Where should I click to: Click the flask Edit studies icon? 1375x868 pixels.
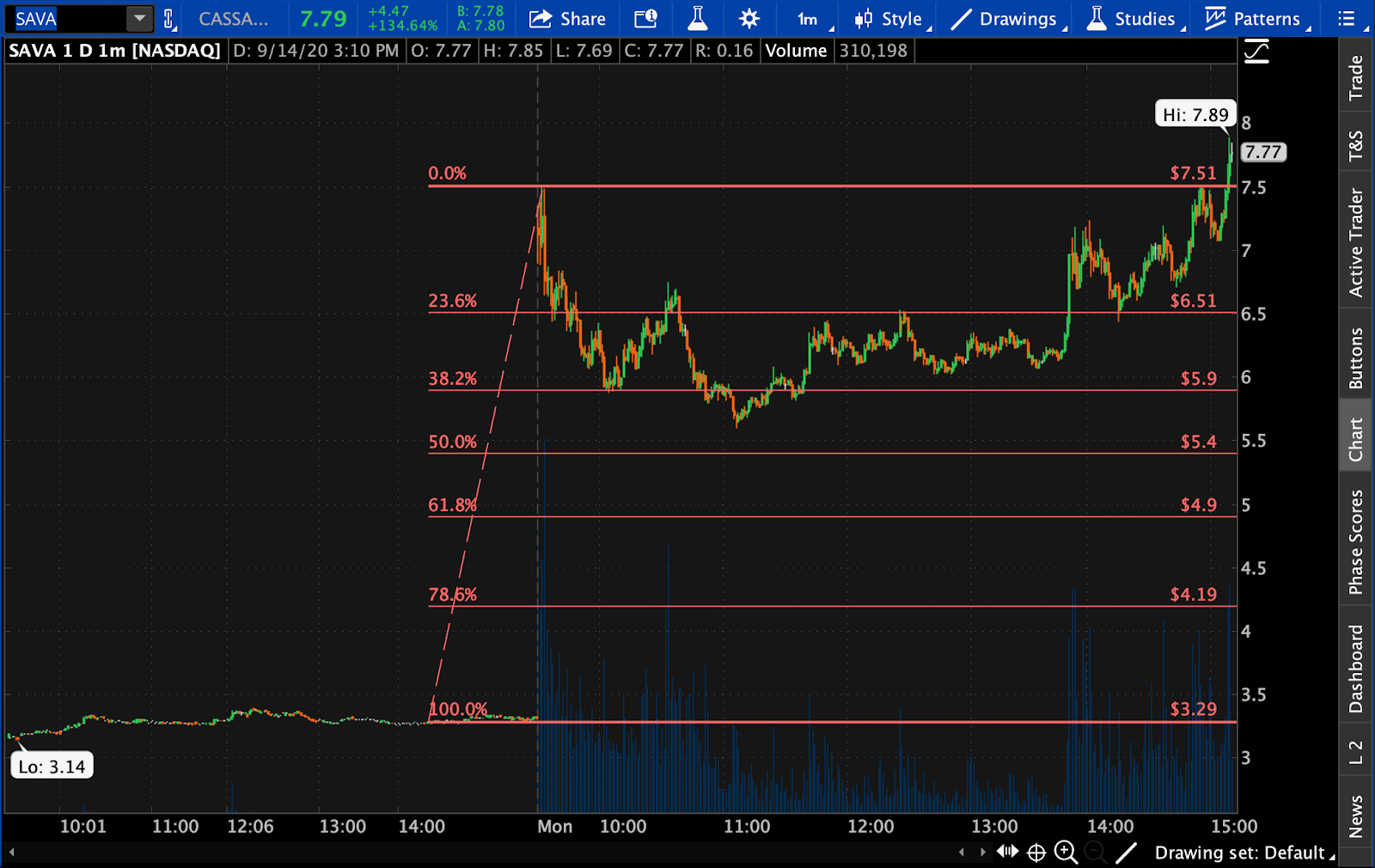[x=698, y=19]
